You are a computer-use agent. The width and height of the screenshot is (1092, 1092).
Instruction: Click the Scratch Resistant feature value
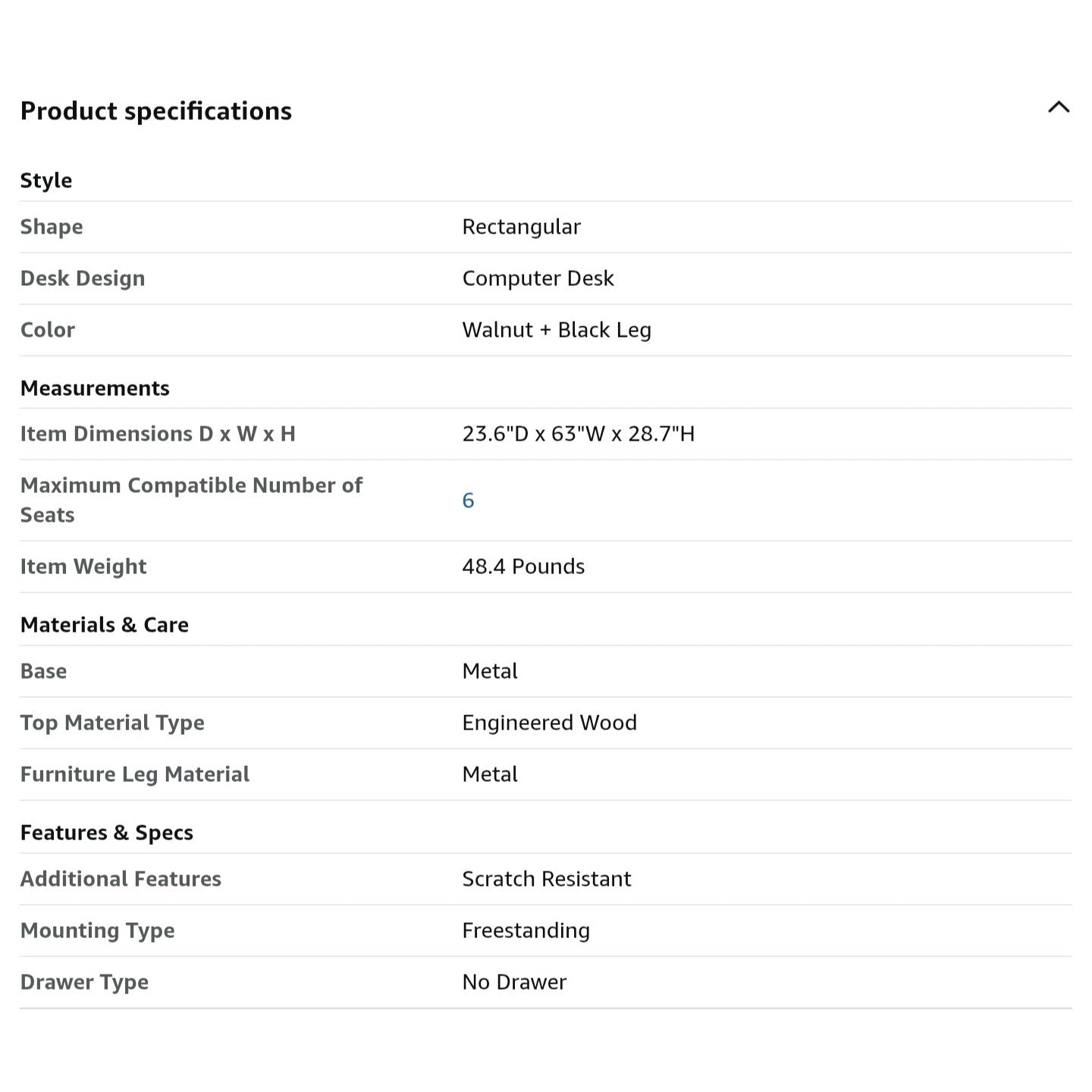pos(547,879)
